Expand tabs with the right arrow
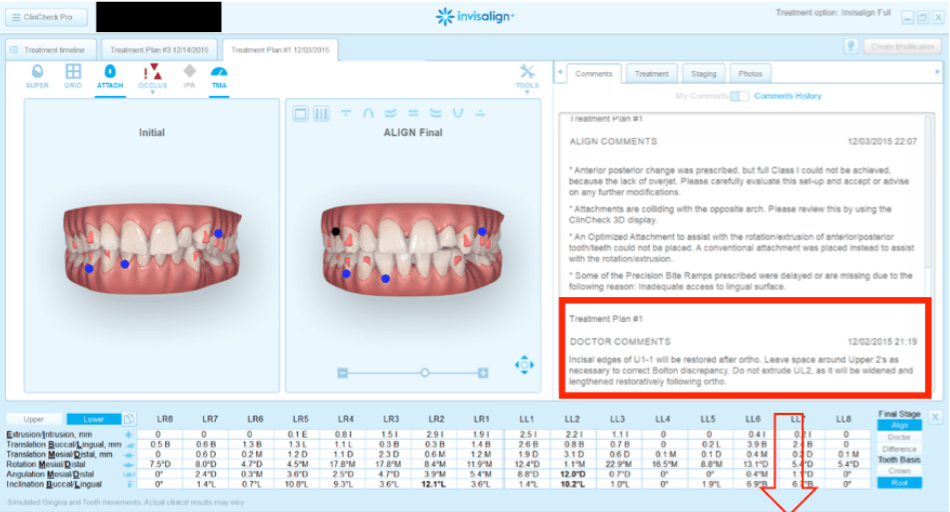This screenshot has width=950, height=512. [x=937, y=72]
